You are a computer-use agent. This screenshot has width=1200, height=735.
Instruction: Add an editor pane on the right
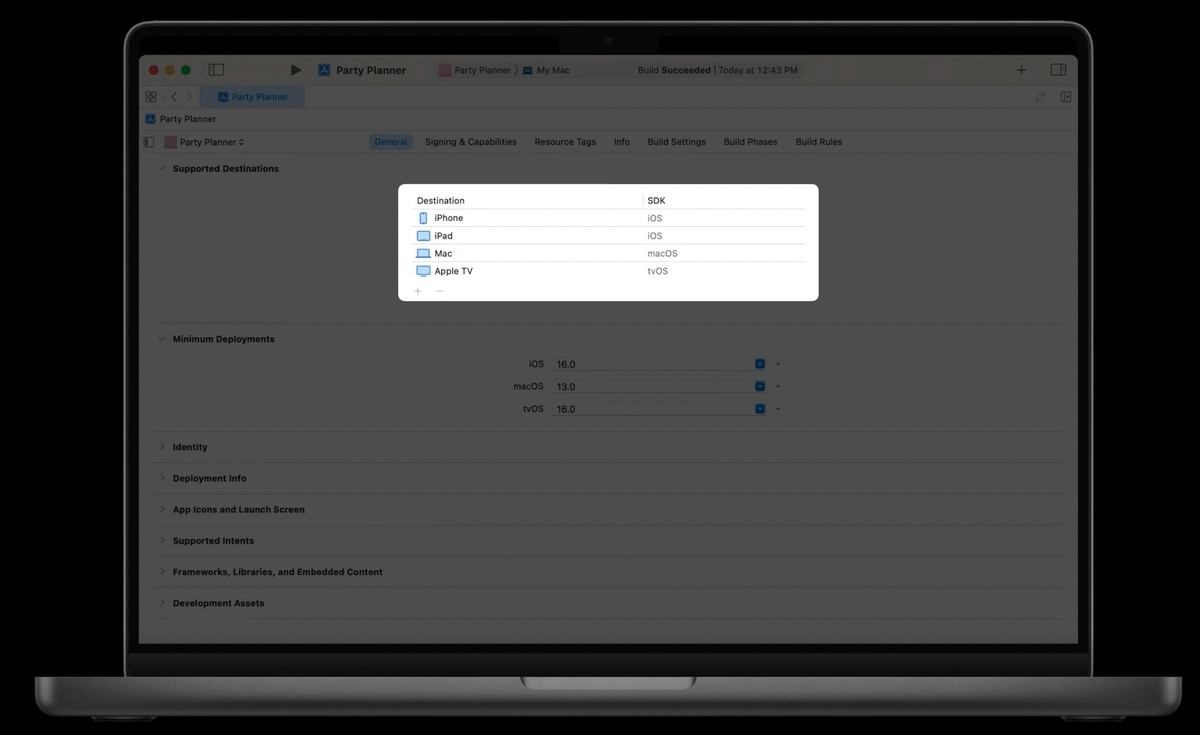click(x=1066, y=97)
